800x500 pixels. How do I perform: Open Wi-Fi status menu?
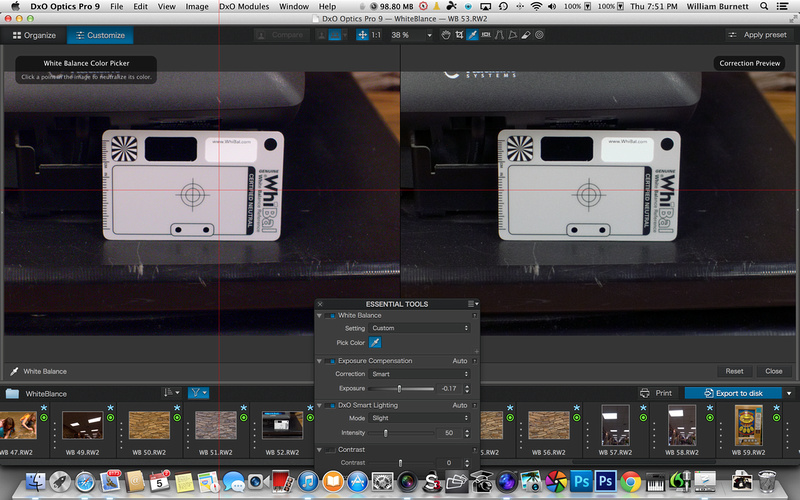(x=536, y=6)
